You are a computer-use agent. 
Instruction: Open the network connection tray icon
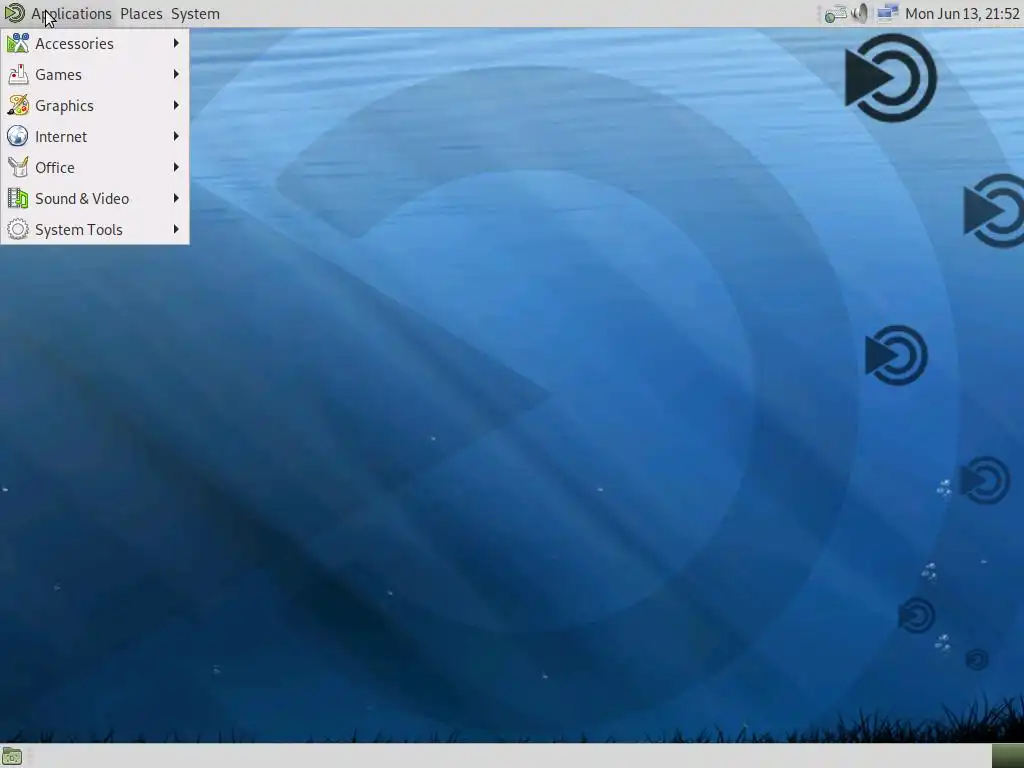pyautogui.click(x=887, y=13)
